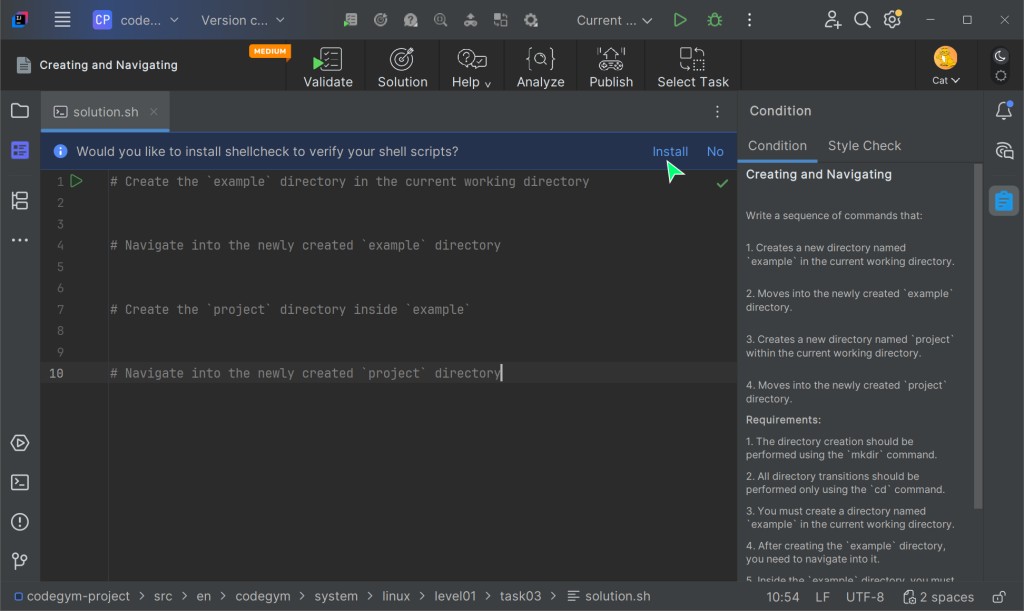Show the Notifications bell panel
The image size is (1024, 611).
[x=1004, y=111]
